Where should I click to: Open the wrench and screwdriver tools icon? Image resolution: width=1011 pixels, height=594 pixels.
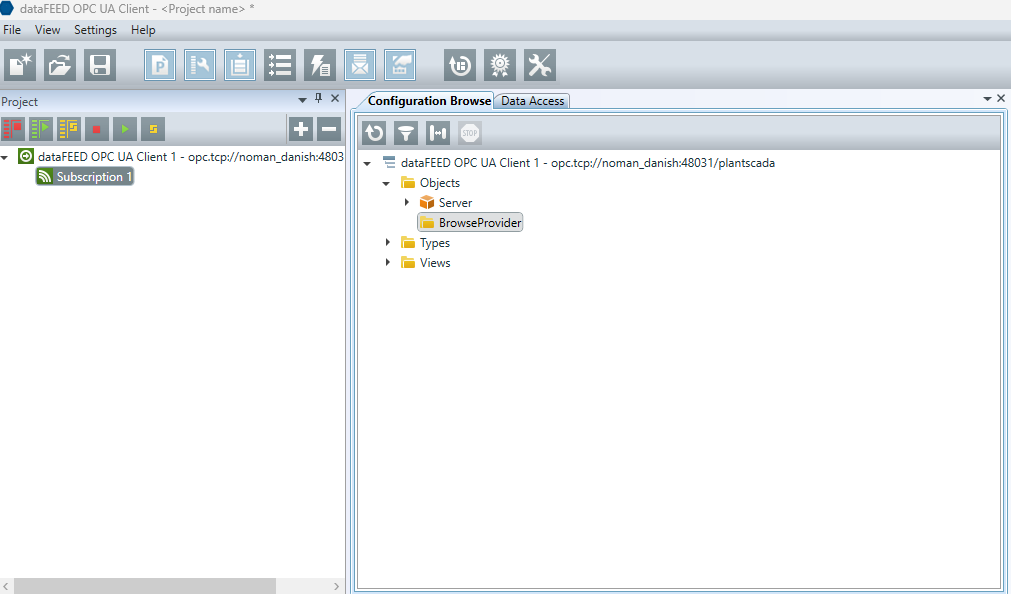point(540,66)
